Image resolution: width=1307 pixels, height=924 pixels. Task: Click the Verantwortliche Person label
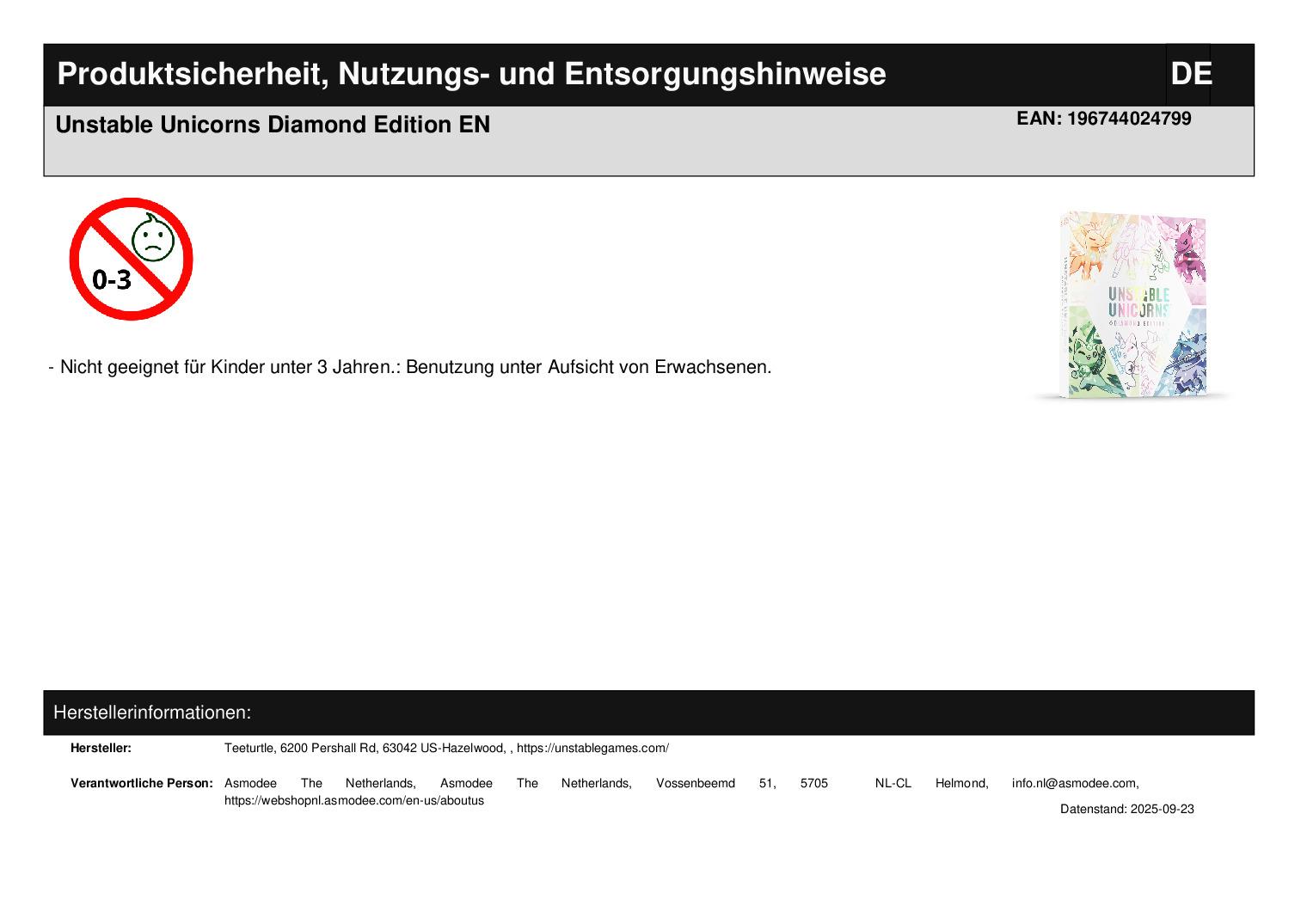pyautogui.click(x=141, y=783)
